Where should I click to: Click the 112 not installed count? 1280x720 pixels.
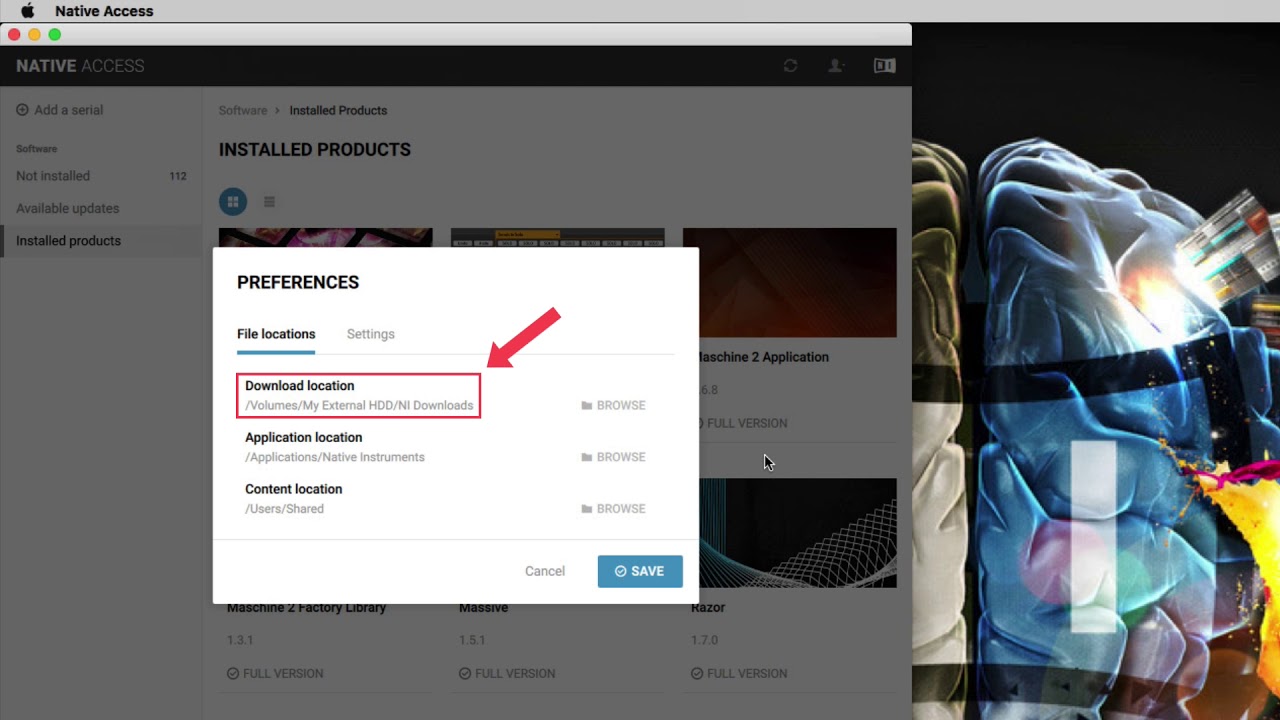pyautogui.click(x=178, y=176)
